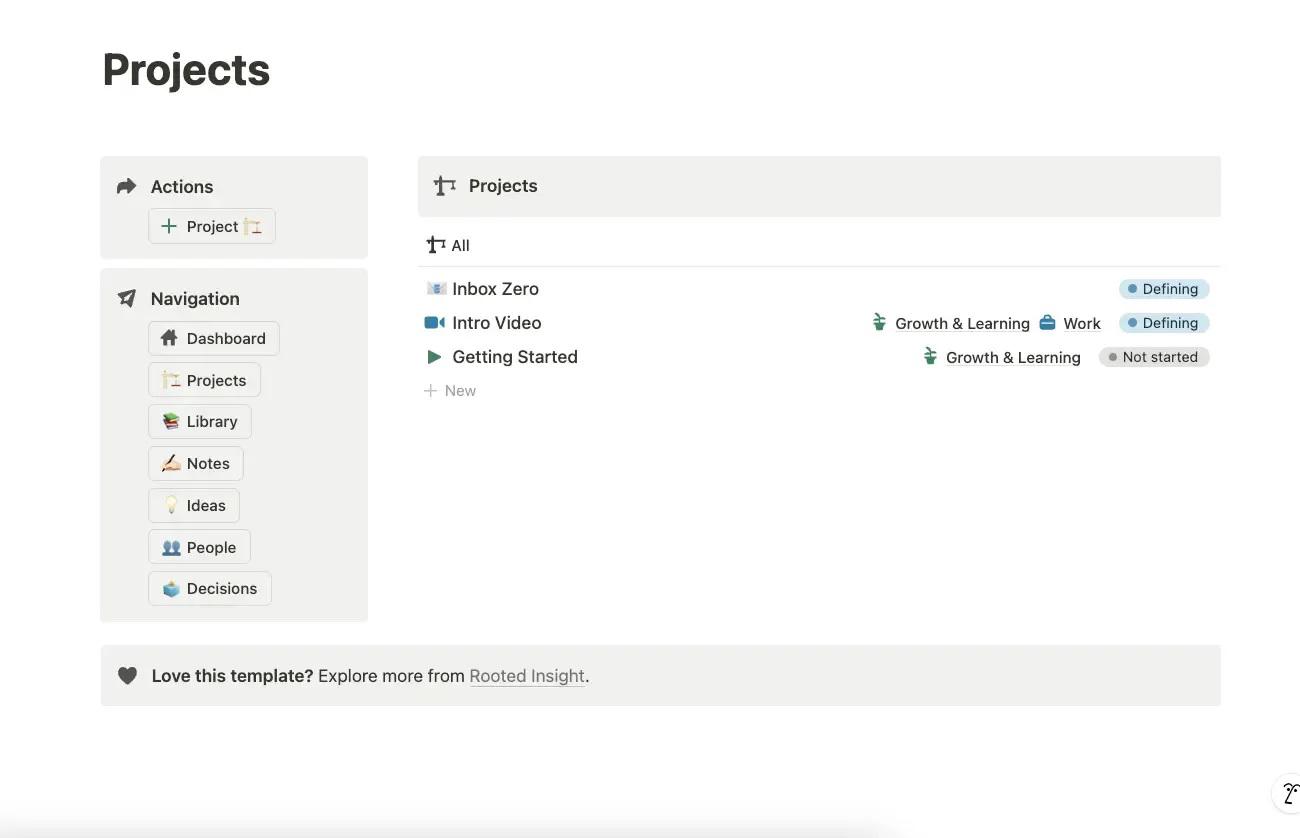Click the round icon at bottom-right corner
The image size is (1300, 838).
click(x=1288, y=794)
